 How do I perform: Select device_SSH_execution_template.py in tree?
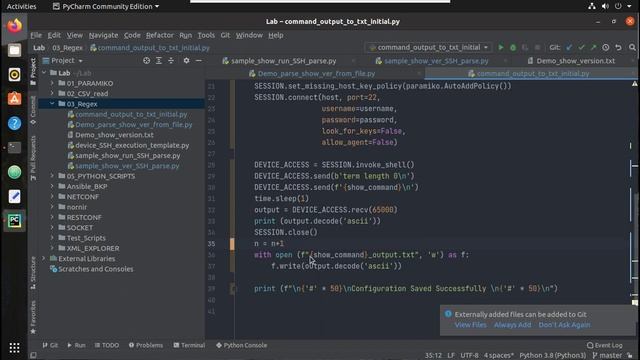(132, 145)
